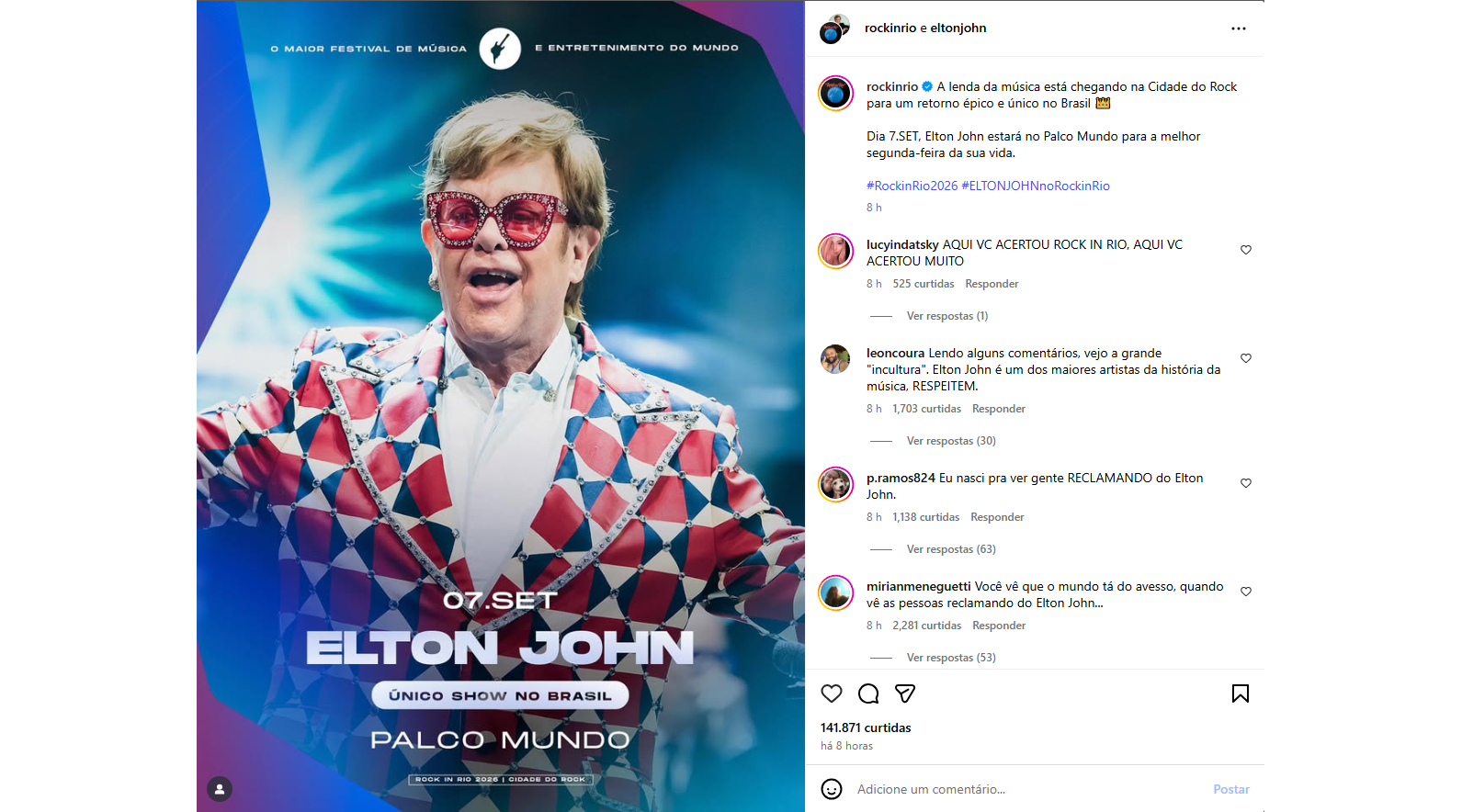Like leoncoura's comment
1462x812 pixels.
(x=1246, y=358)
